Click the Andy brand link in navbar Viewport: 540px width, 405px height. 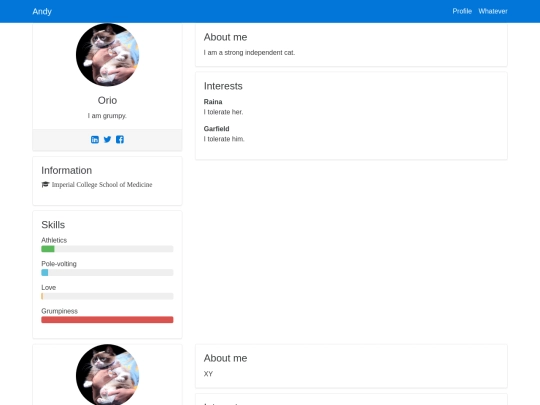click(42, 11)
